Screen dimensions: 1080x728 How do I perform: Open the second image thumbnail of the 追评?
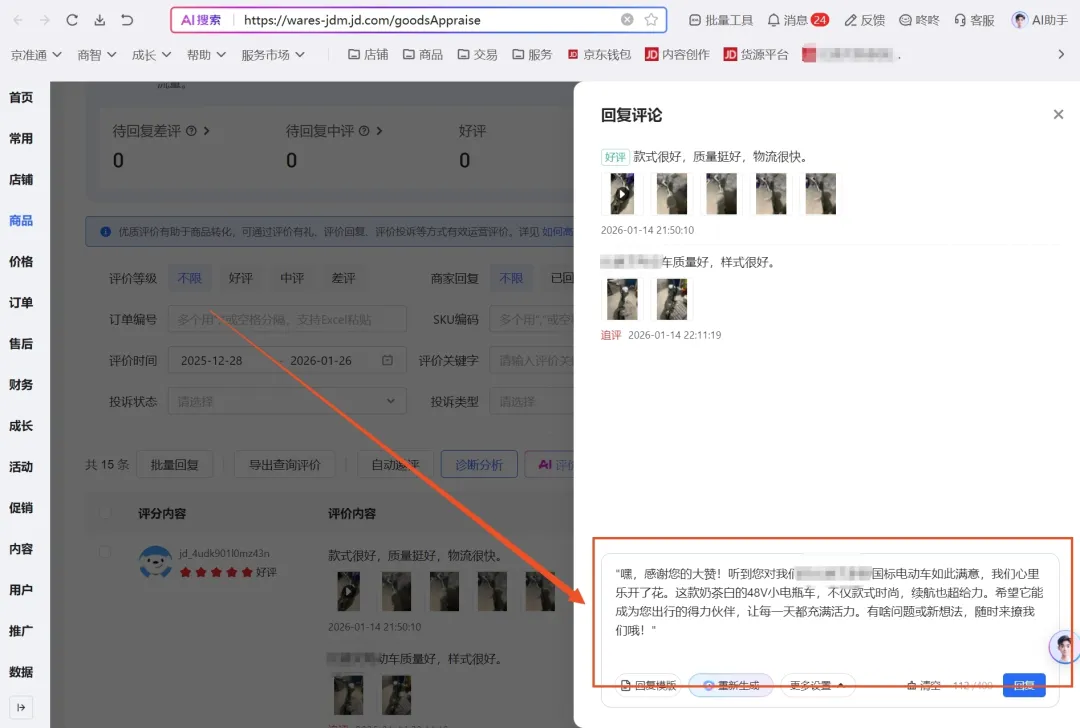672,299
